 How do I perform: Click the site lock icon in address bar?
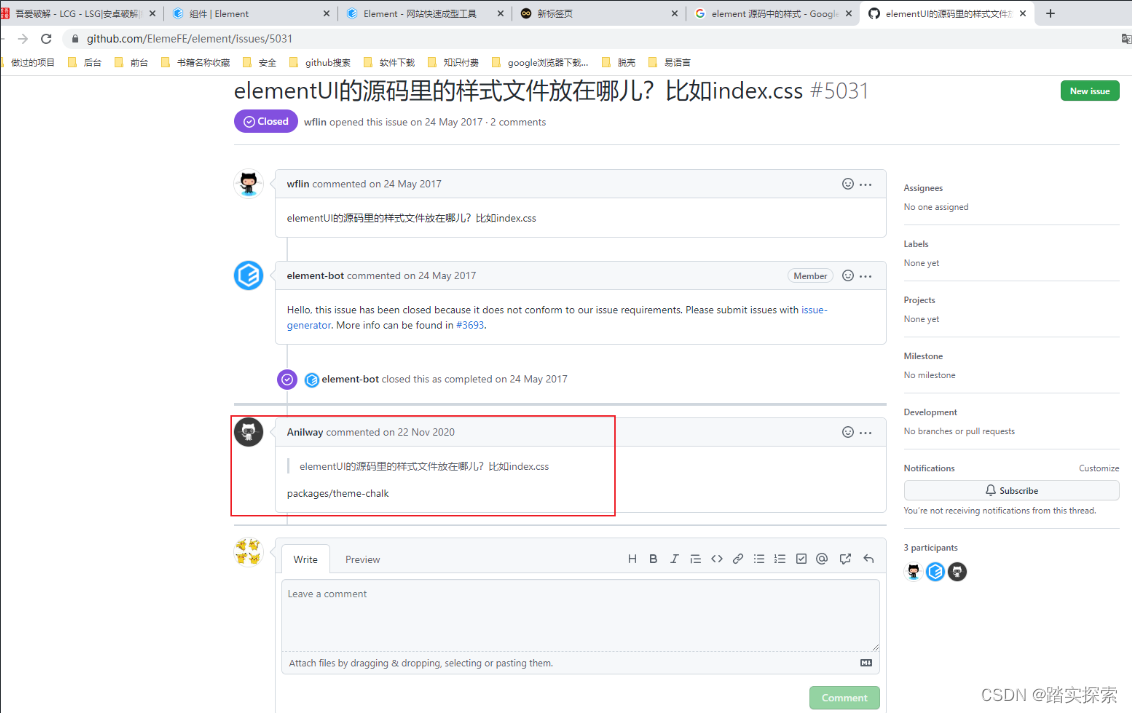pos(74,39)
